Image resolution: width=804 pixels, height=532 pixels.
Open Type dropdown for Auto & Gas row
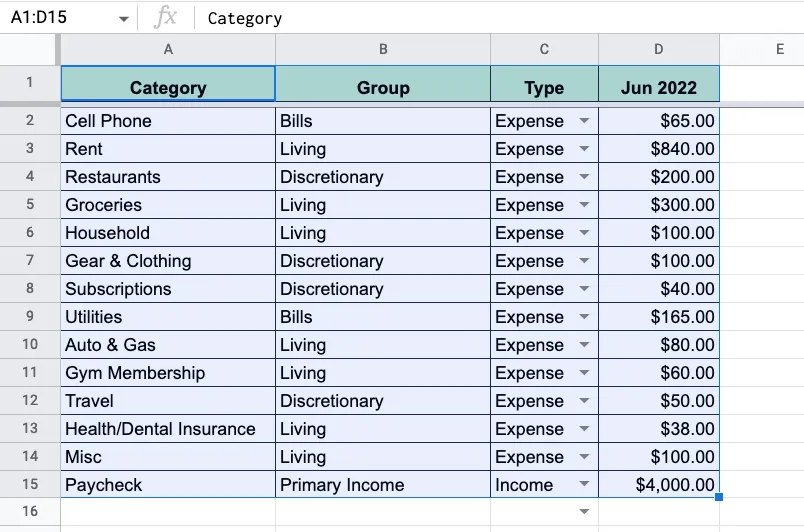point(584,344)
